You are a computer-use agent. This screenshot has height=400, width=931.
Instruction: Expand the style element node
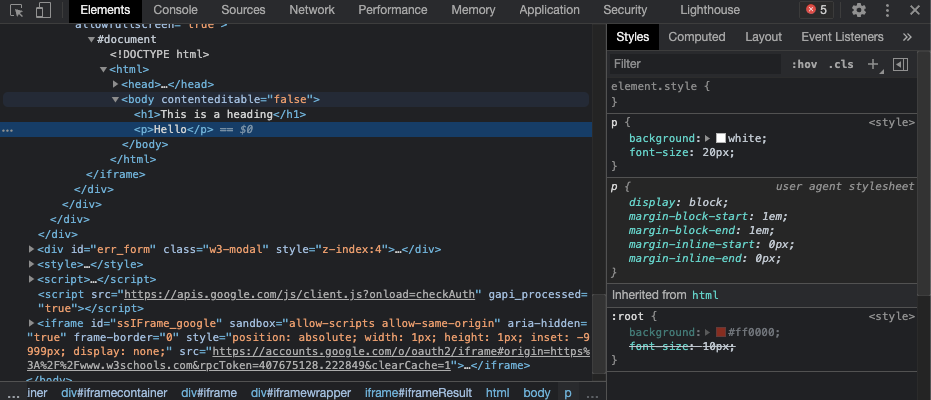[x=31, y=264]
